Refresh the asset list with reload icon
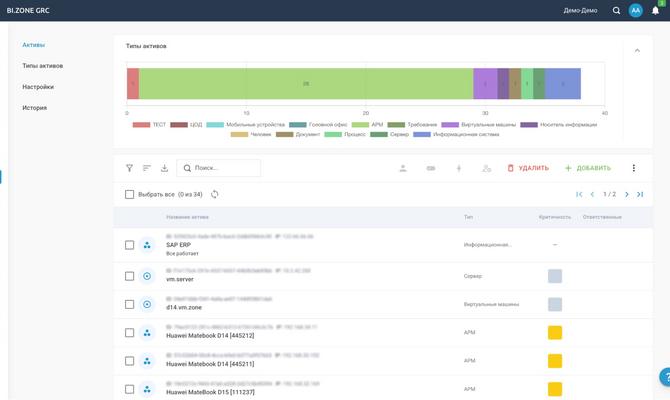This screenshot has height=400, width=670. coord(215,194)
